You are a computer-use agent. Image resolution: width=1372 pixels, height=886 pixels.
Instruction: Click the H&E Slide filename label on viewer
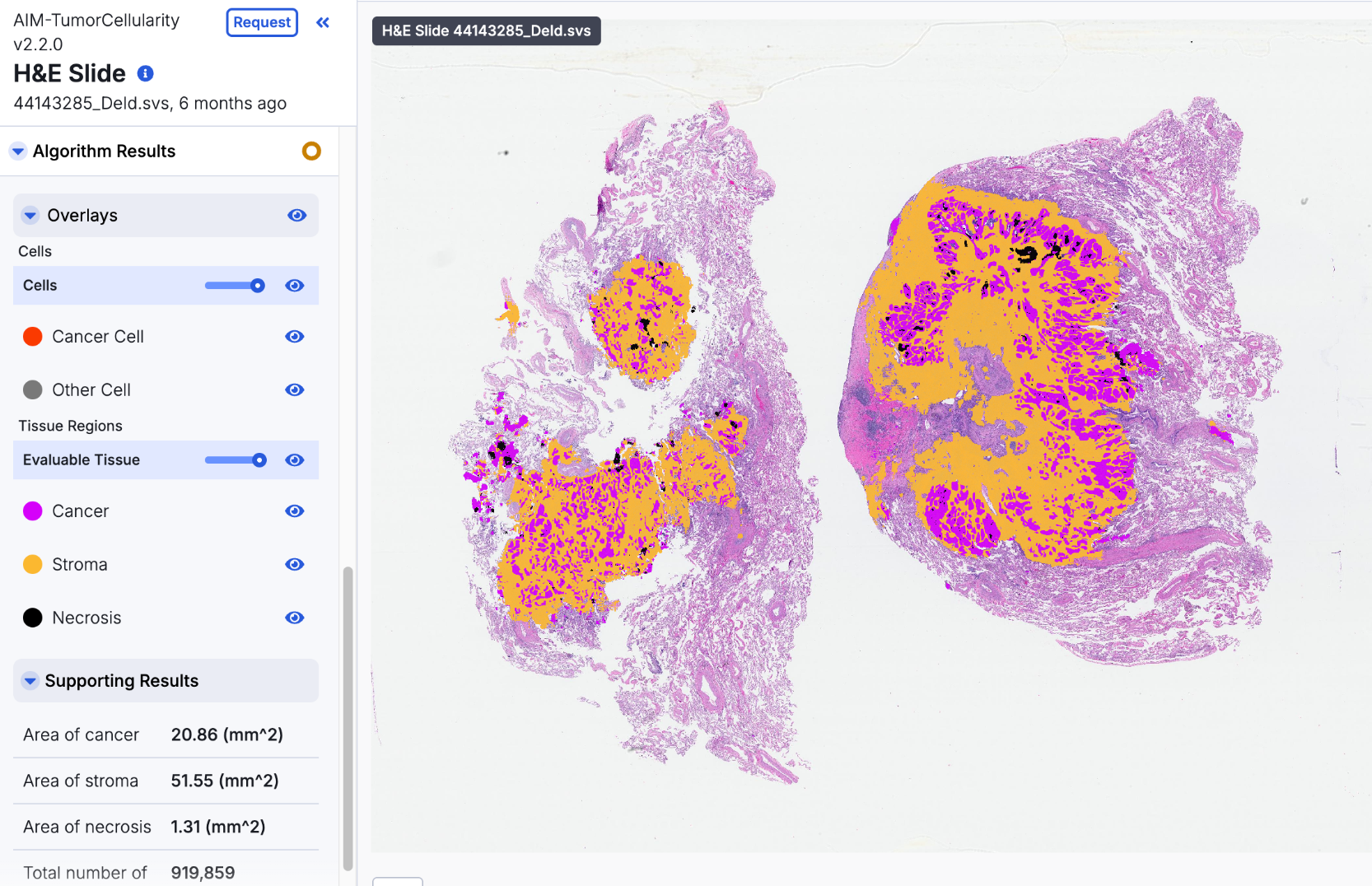tap(486, 31)
